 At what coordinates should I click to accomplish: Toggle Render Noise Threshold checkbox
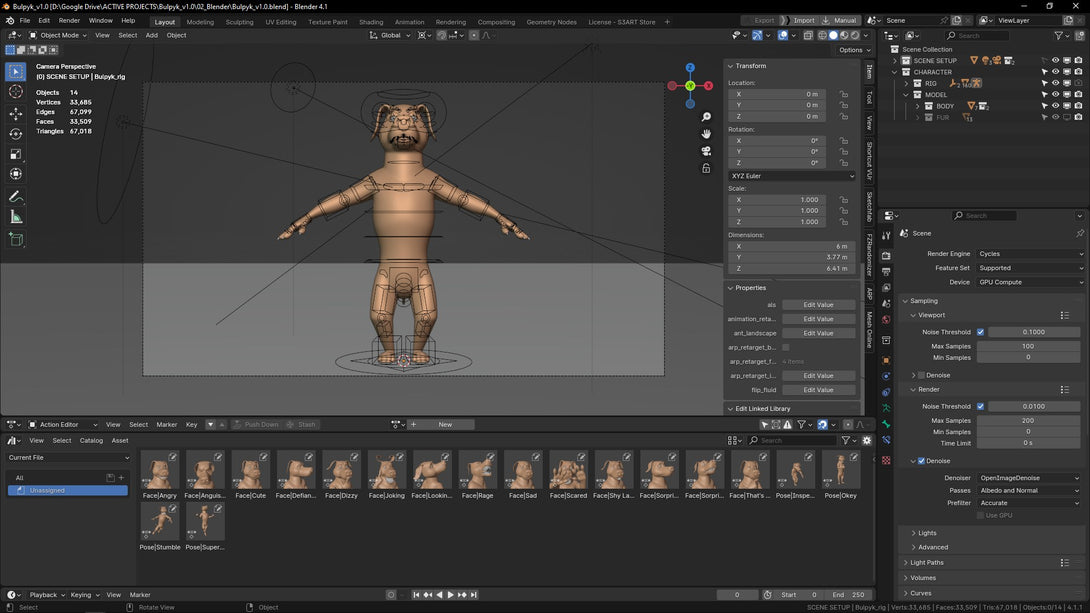click(x=981, y=407)
